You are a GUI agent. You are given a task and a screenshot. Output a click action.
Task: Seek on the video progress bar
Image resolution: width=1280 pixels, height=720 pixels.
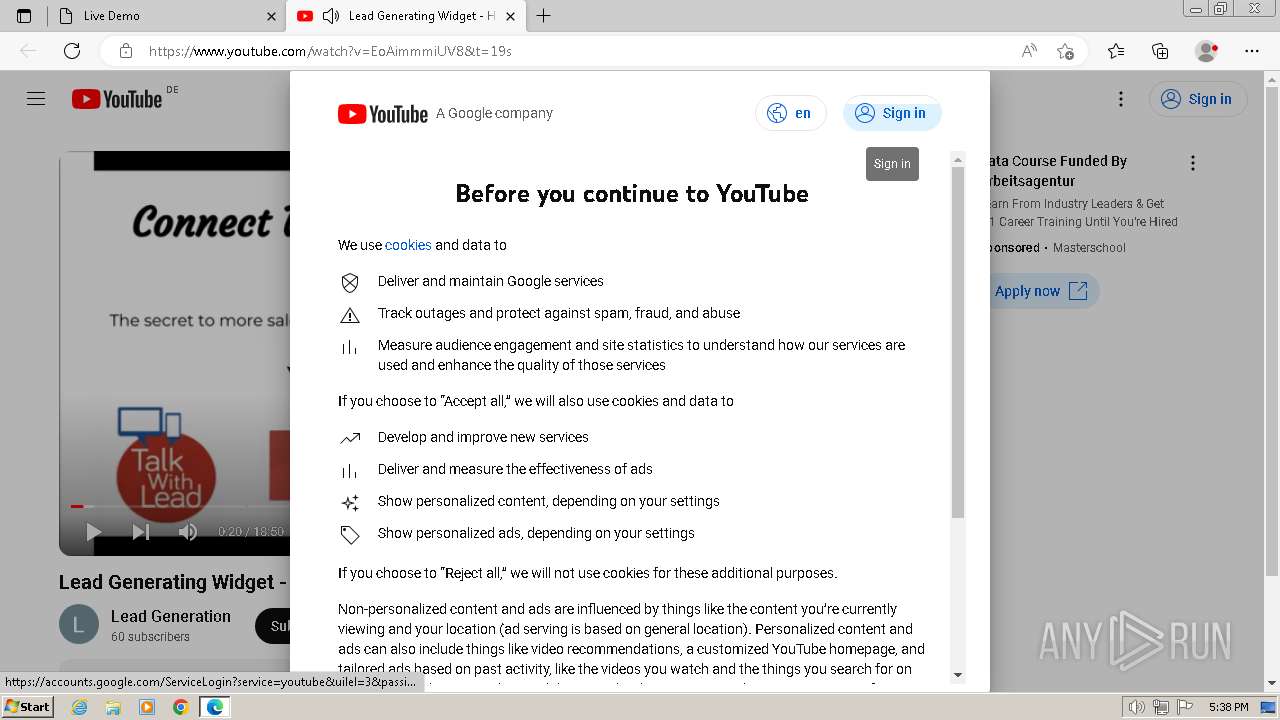180,507
